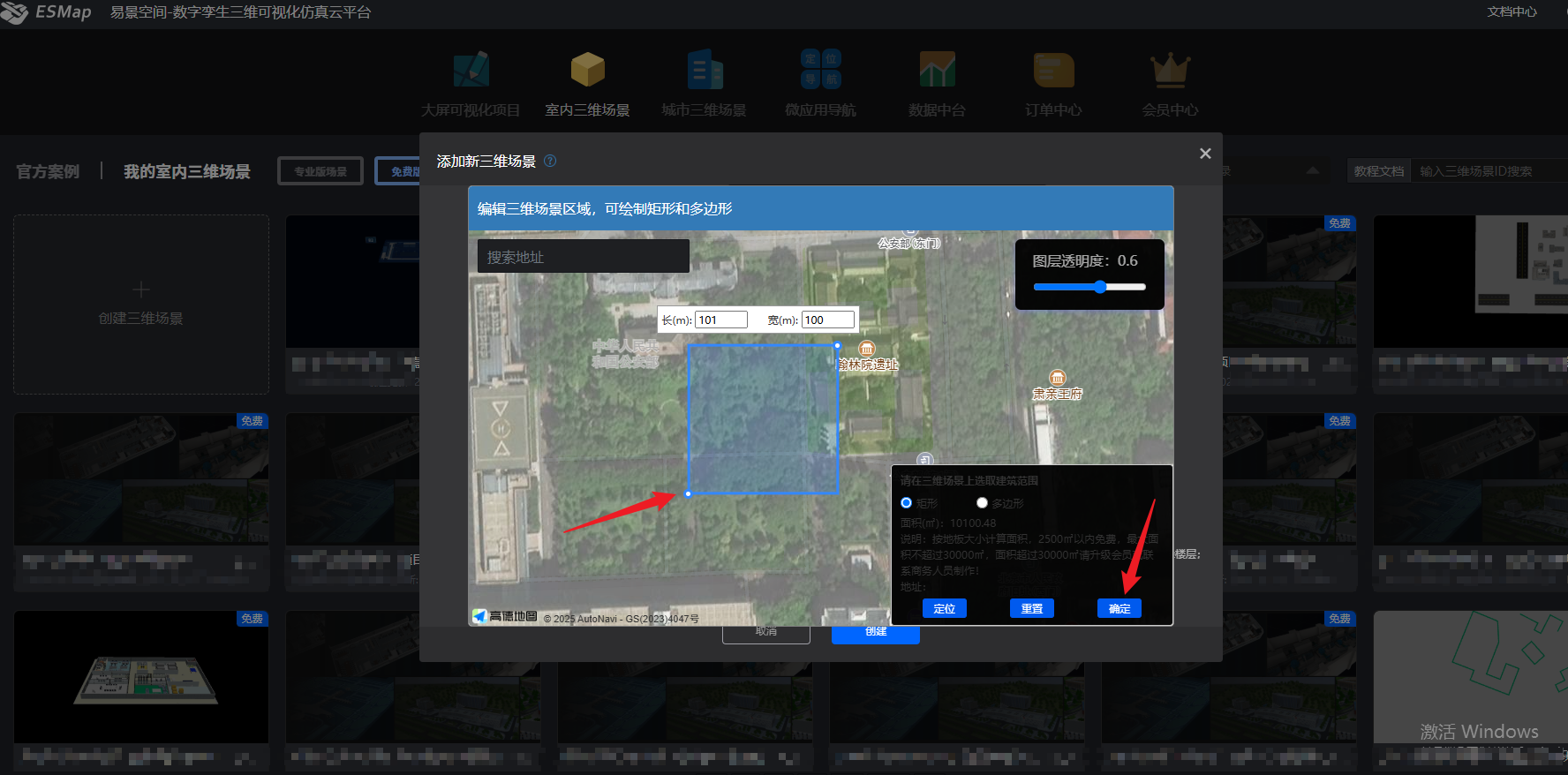This screenshot has width=1568, height=775.
Task: Click the 高德地图 logo on the map
Action: 505,616
